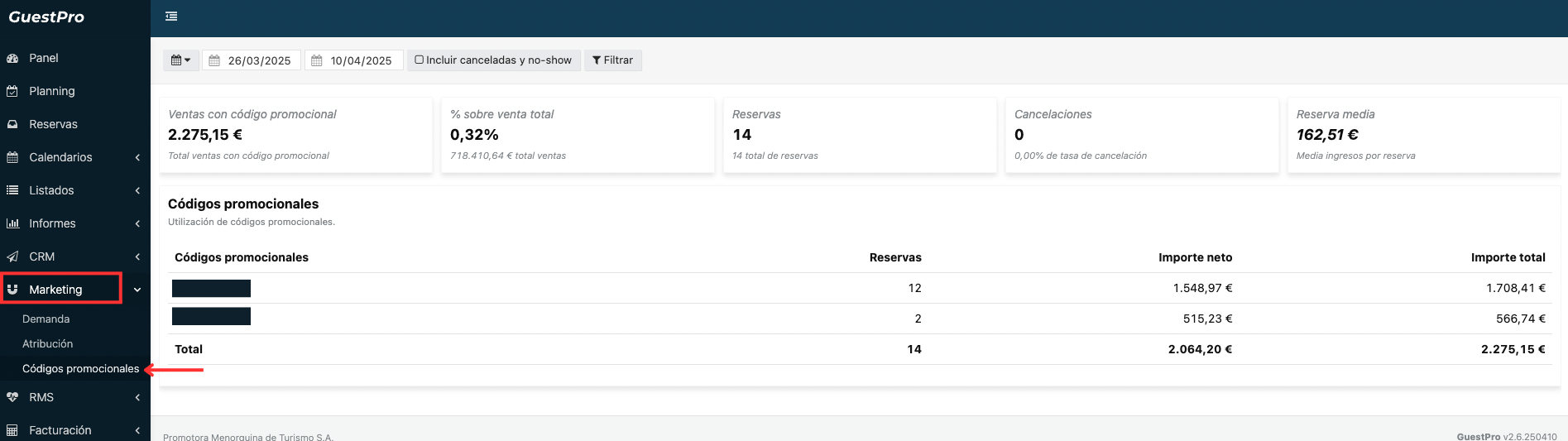Enable Incluir canceladas y no-show checkbox
This screenshot has height=441, width=1568.
420,60
